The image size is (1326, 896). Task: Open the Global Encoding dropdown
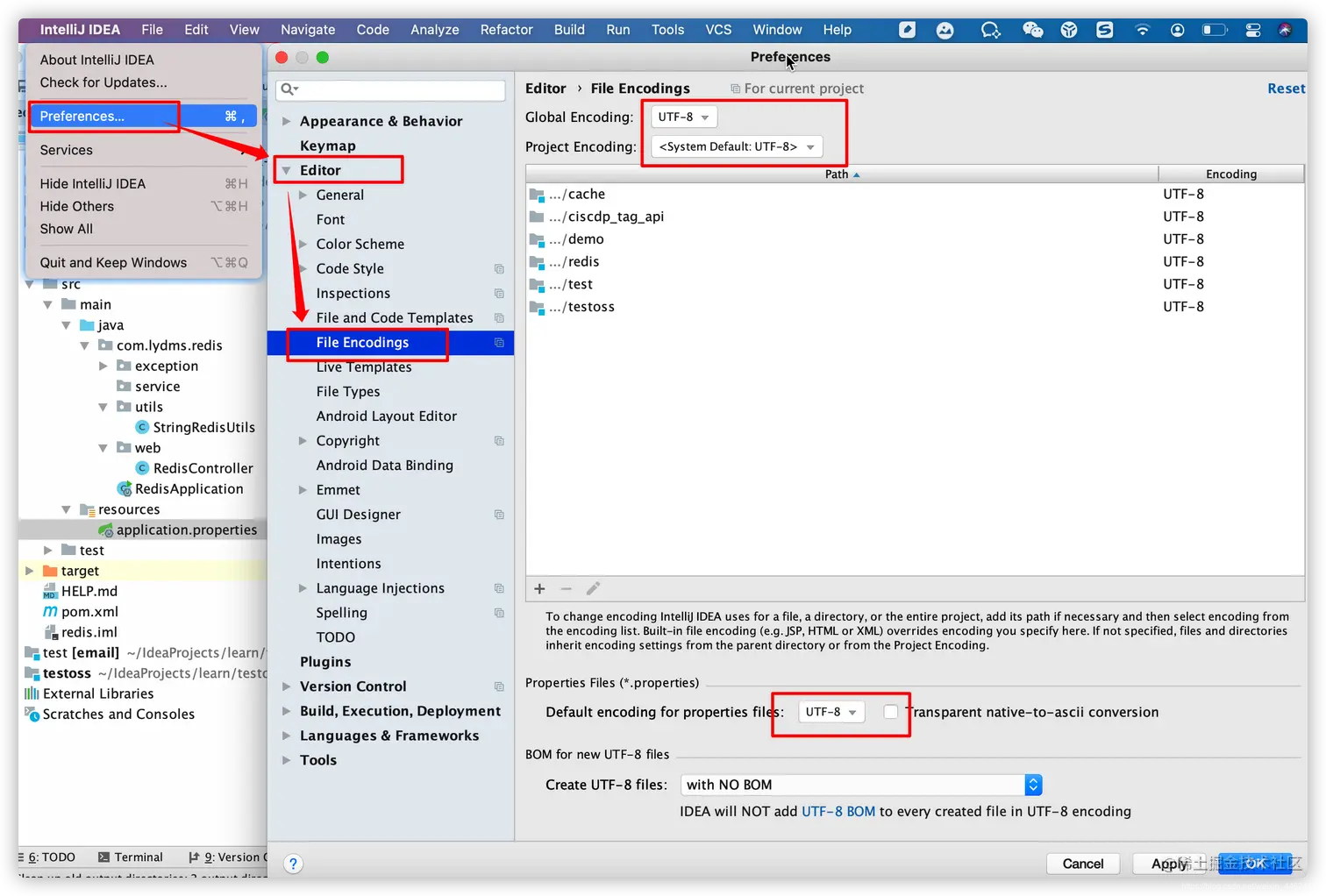coord(684,117)
